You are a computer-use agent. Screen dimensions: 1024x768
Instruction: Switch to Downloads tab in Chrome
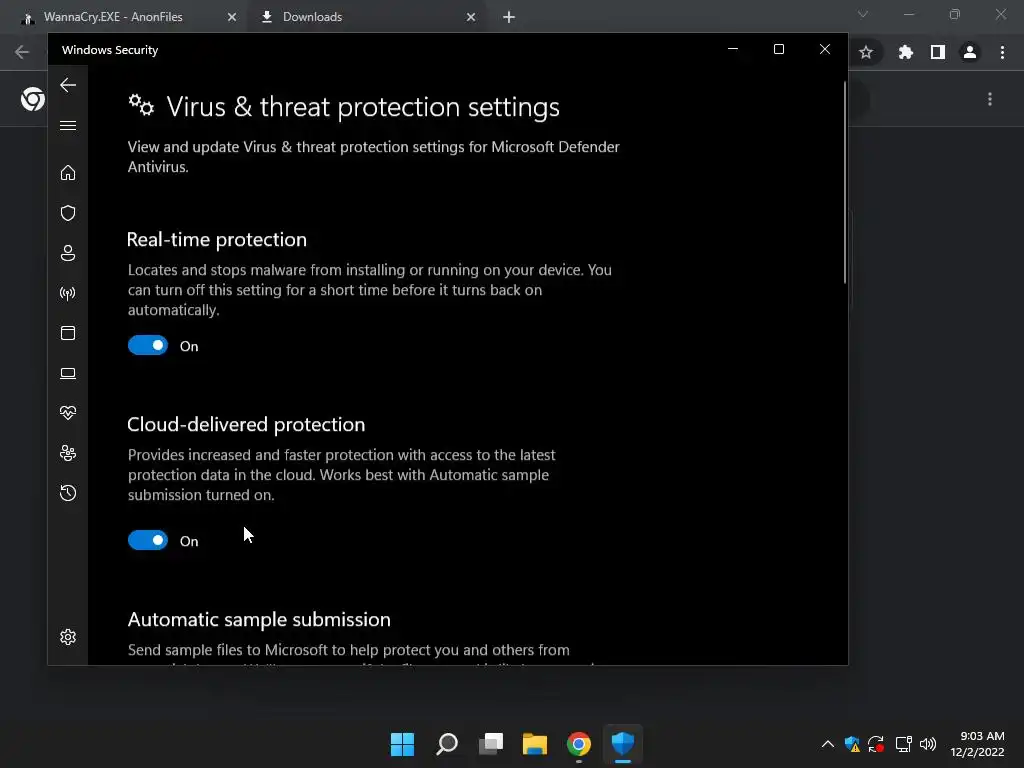pyautogui.click(x=312, y=17)
